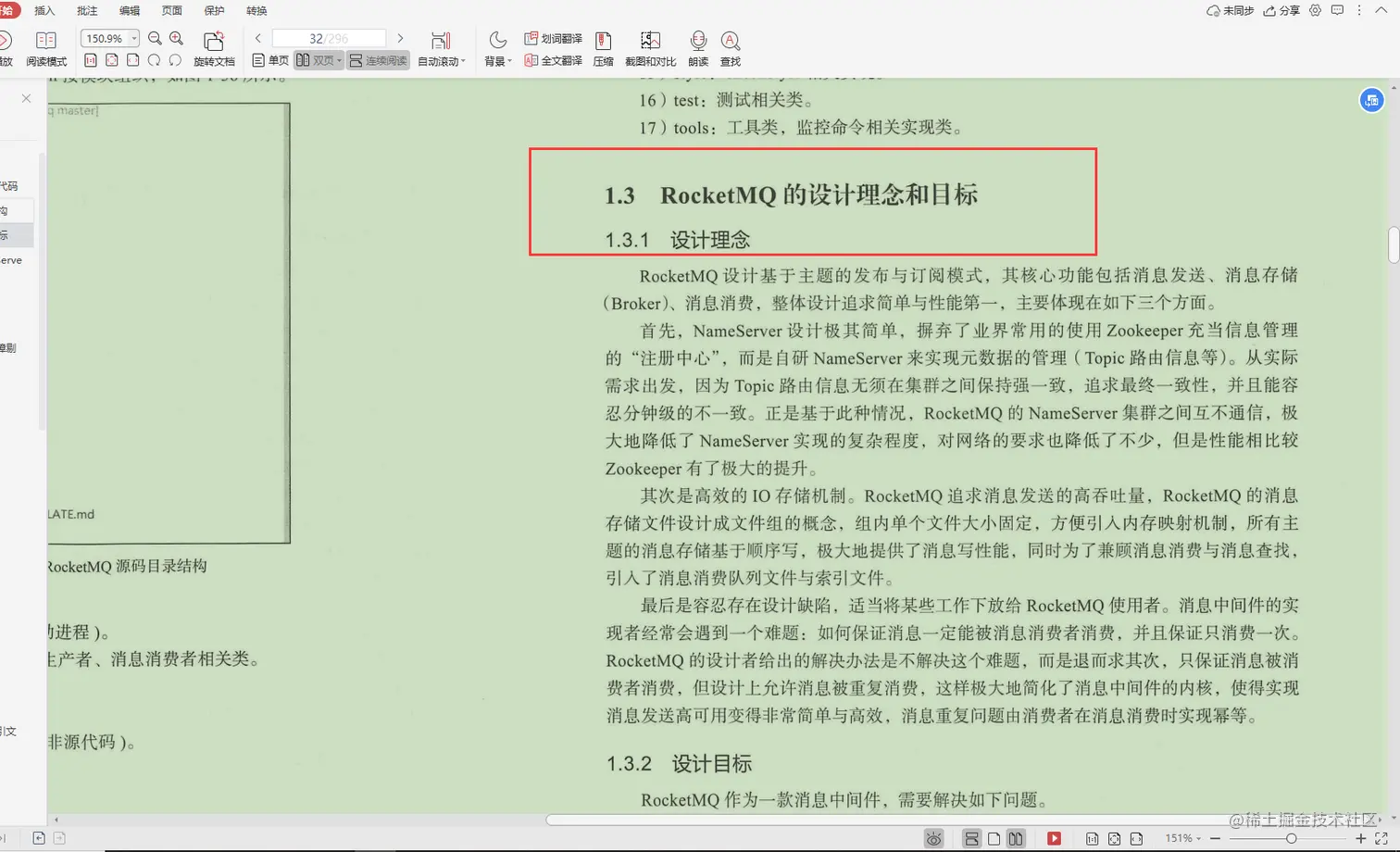Click the zoom-in magnifier icon
Viewport: 1400px width, 852px height.
point(175,38)
